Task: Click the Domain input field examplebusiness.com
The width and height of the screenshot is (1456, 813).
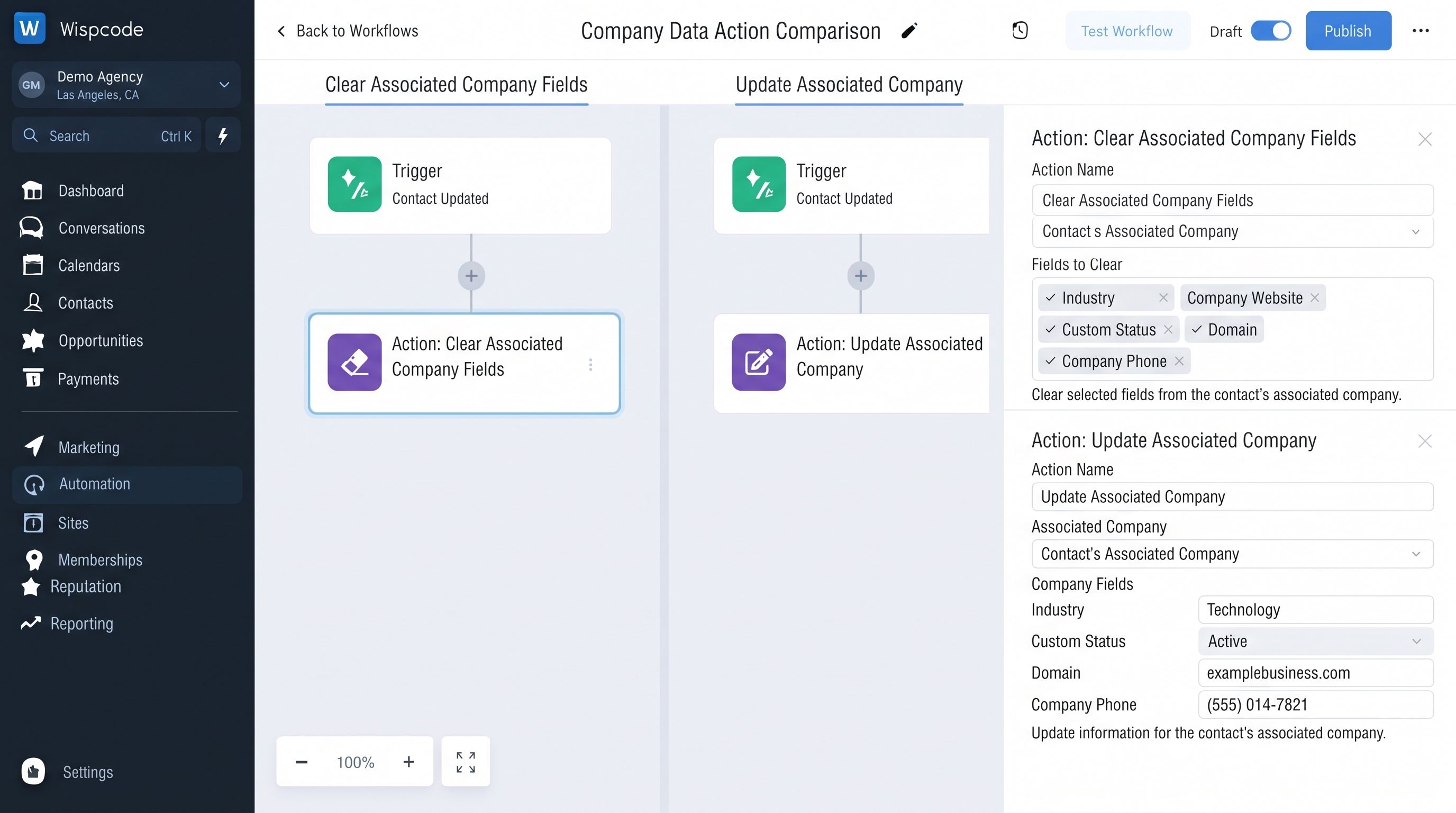Action: 1315,673
